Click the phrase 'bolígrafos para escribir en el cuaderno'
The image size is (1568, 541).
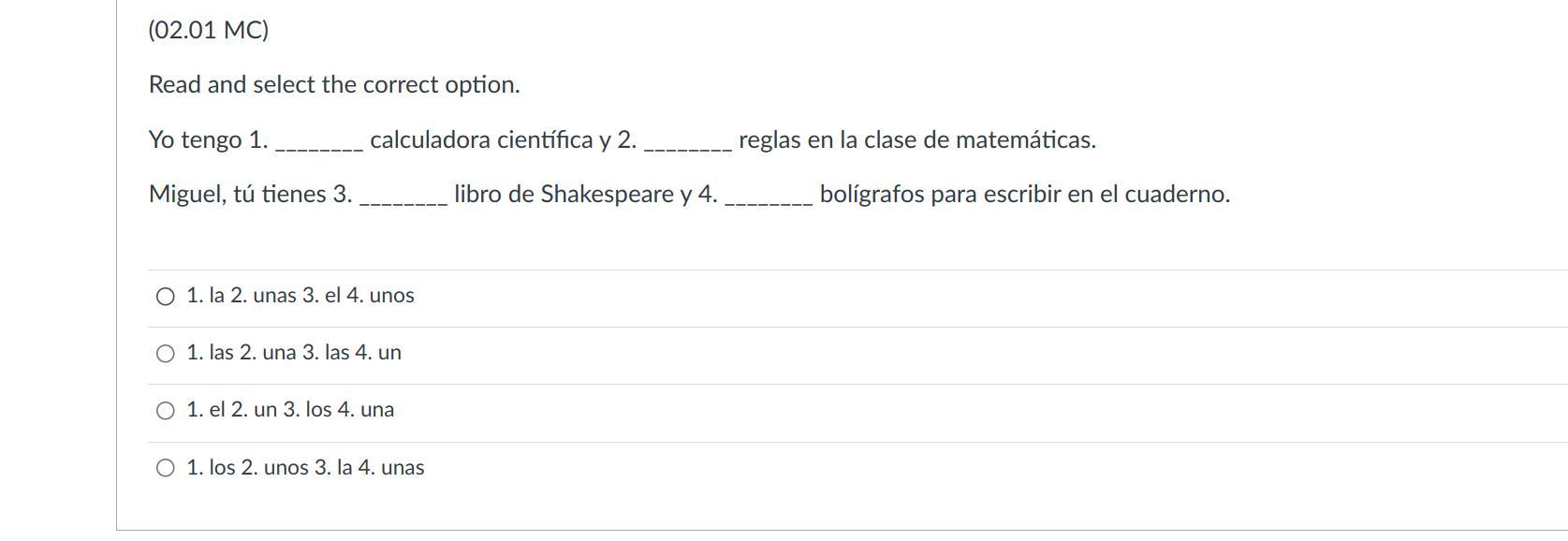[x=1023, y=195]
